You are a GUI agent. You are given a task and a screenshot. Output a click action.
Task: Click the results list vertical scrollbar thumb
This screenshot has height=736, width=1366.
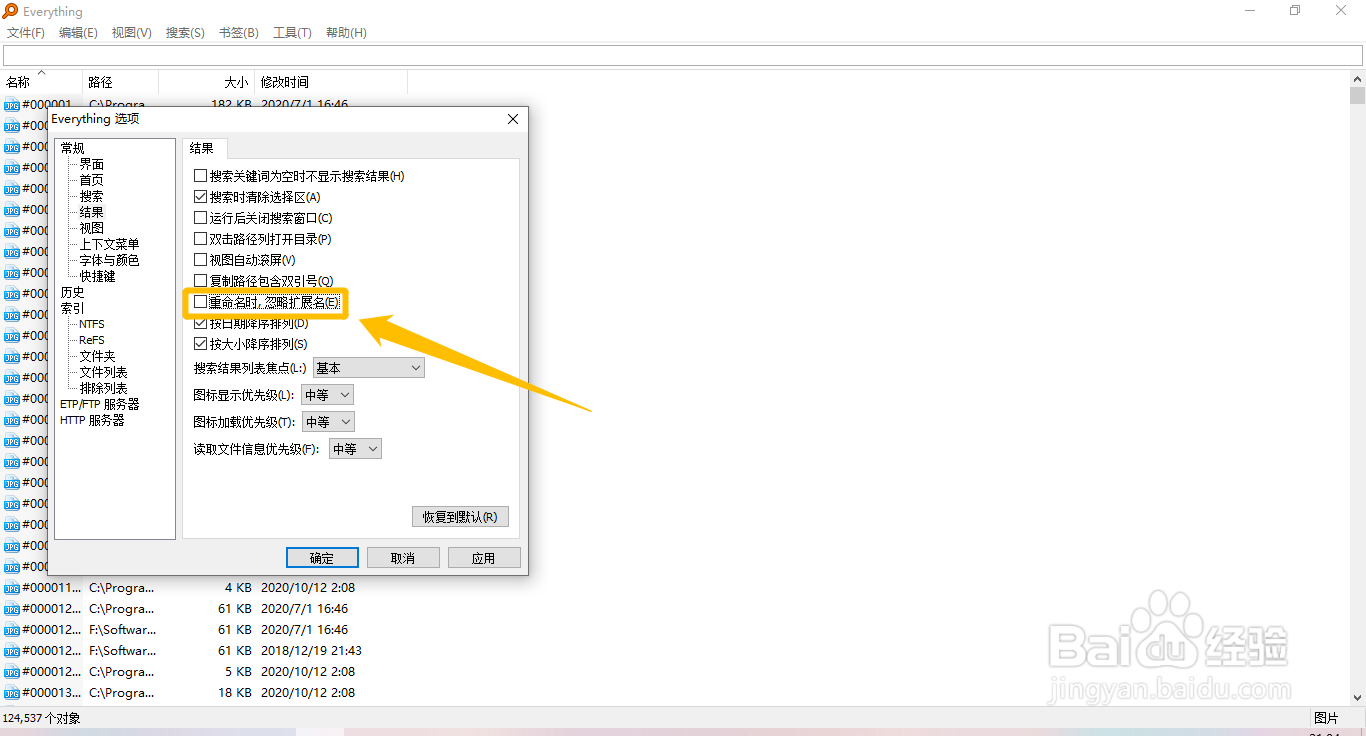tap(1357, 95)
